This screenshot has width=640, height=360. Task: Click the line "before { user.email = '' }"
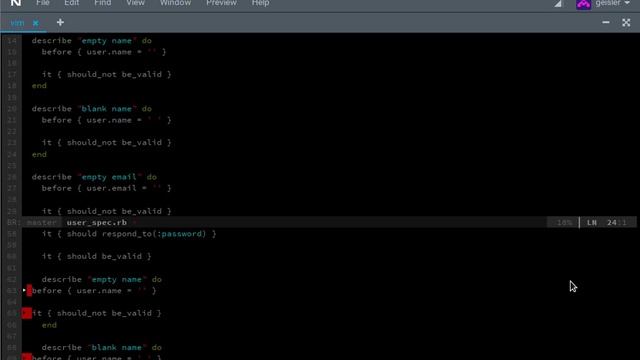[107, 188]
